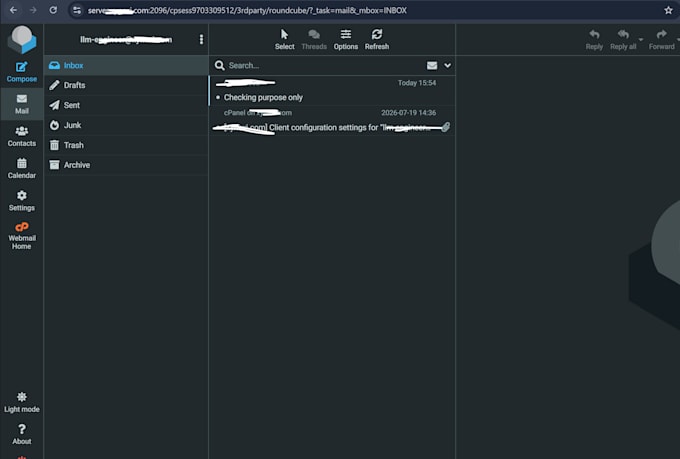Focus the mail Search field
Viewport: 680px width, 459px height.
click(x=325, y=66)
